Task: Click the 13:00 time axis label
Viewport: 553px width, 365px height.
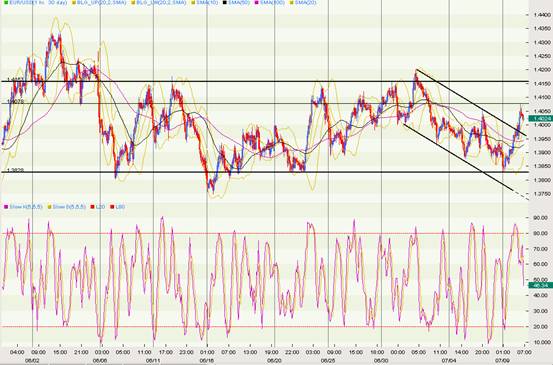Action: point(250,352)
